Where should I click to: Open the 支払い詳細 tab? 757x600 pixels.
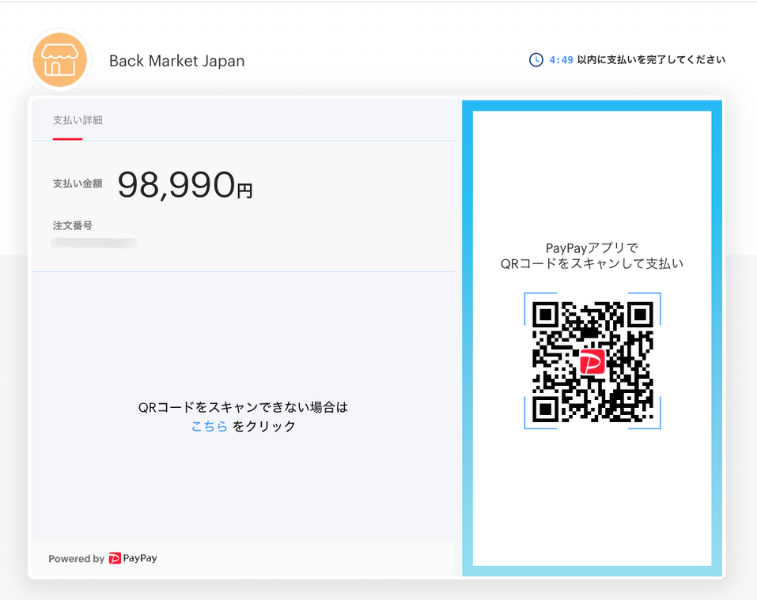click(77, 120)
